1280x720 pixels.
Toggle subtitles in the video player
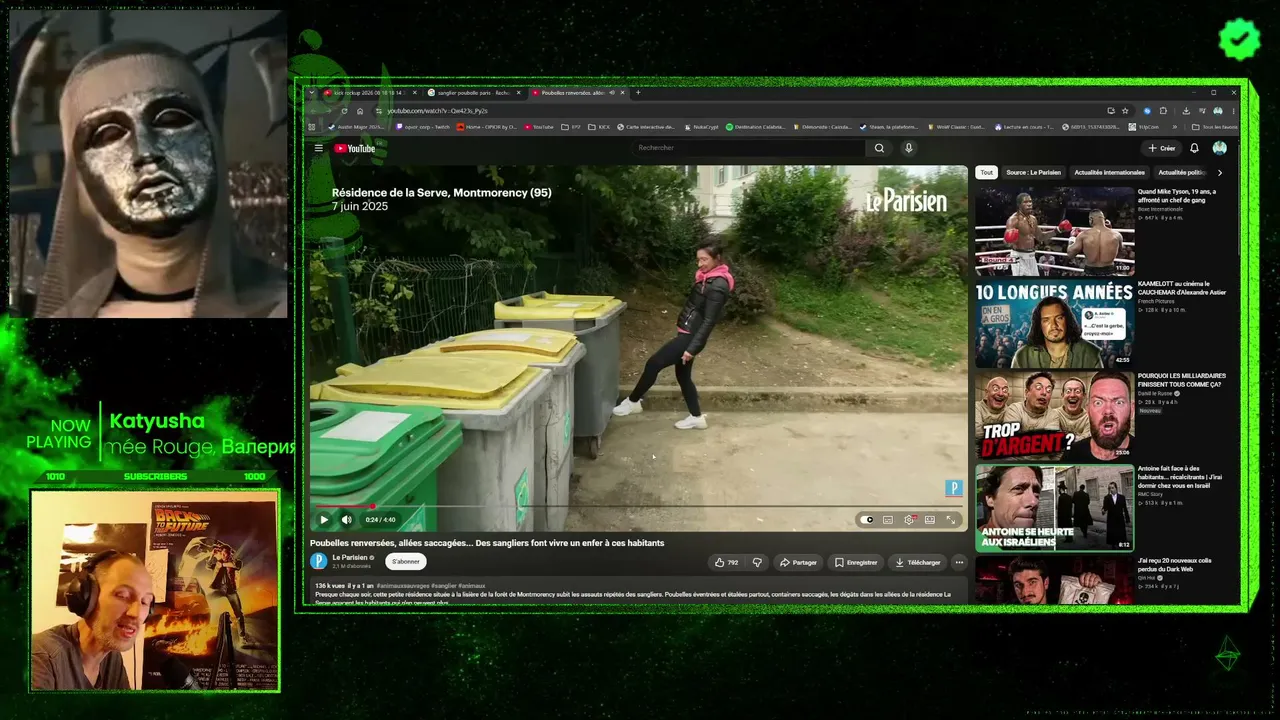tap(887, 520)
